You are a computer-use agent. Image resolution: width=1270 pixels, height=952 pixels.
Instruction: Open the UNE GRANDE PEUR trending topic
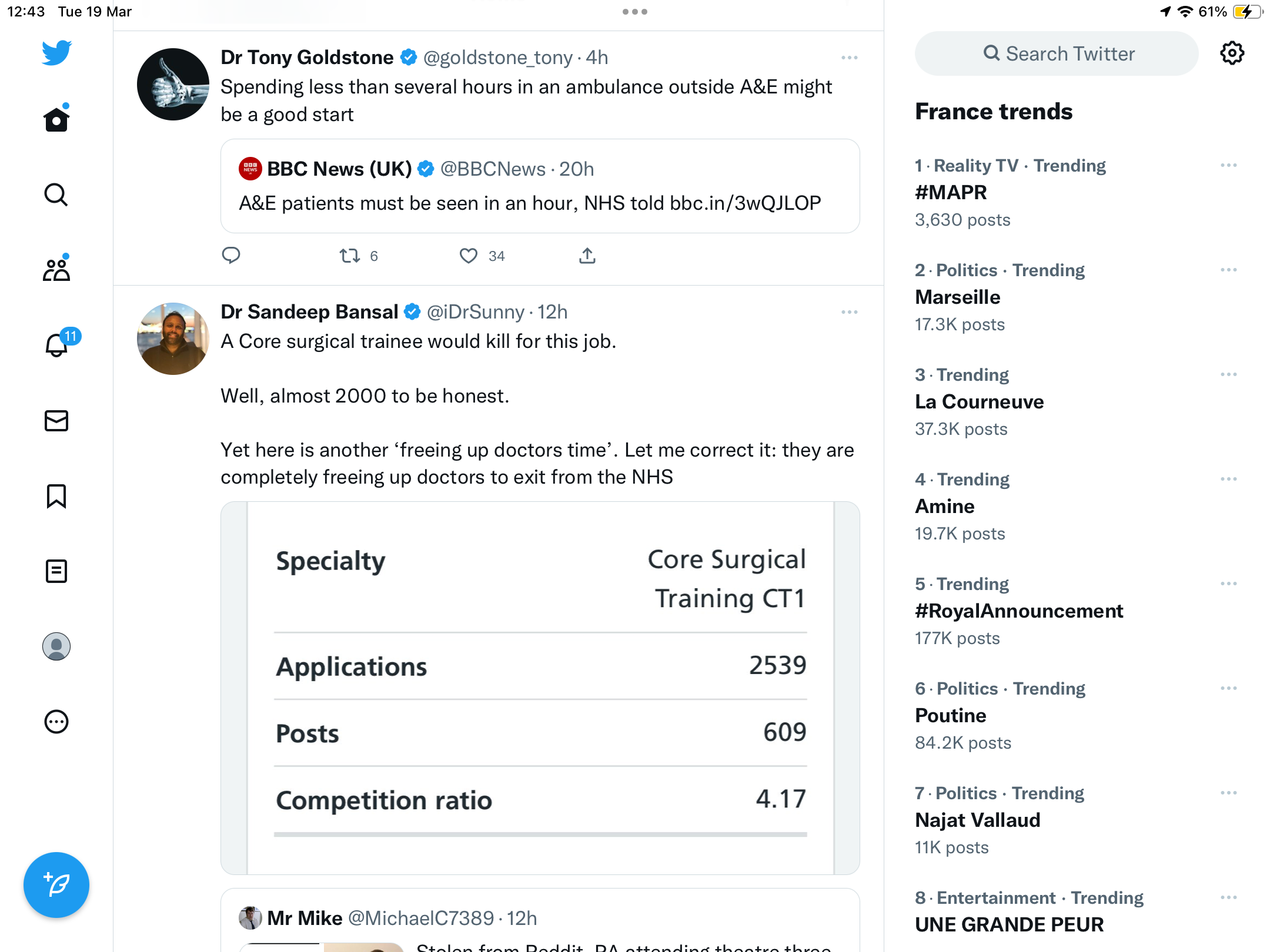pos(1010,924)
